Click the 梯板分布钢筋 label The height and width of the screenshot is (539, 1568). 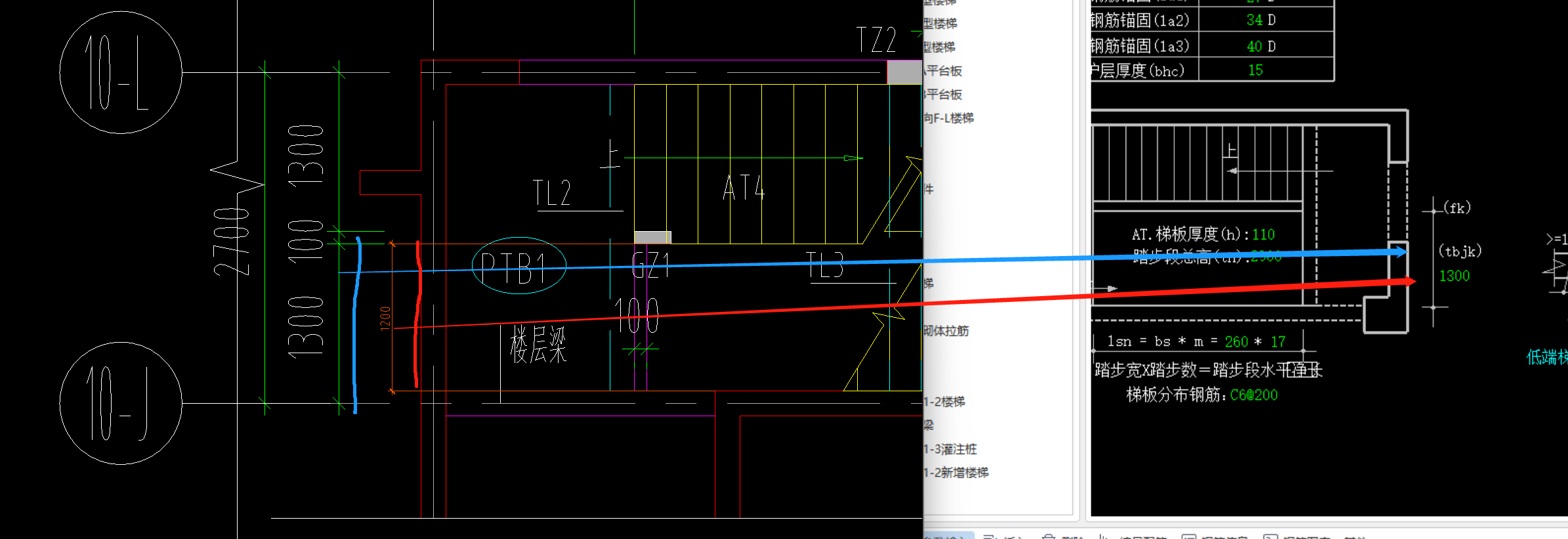coord(1177,395)
